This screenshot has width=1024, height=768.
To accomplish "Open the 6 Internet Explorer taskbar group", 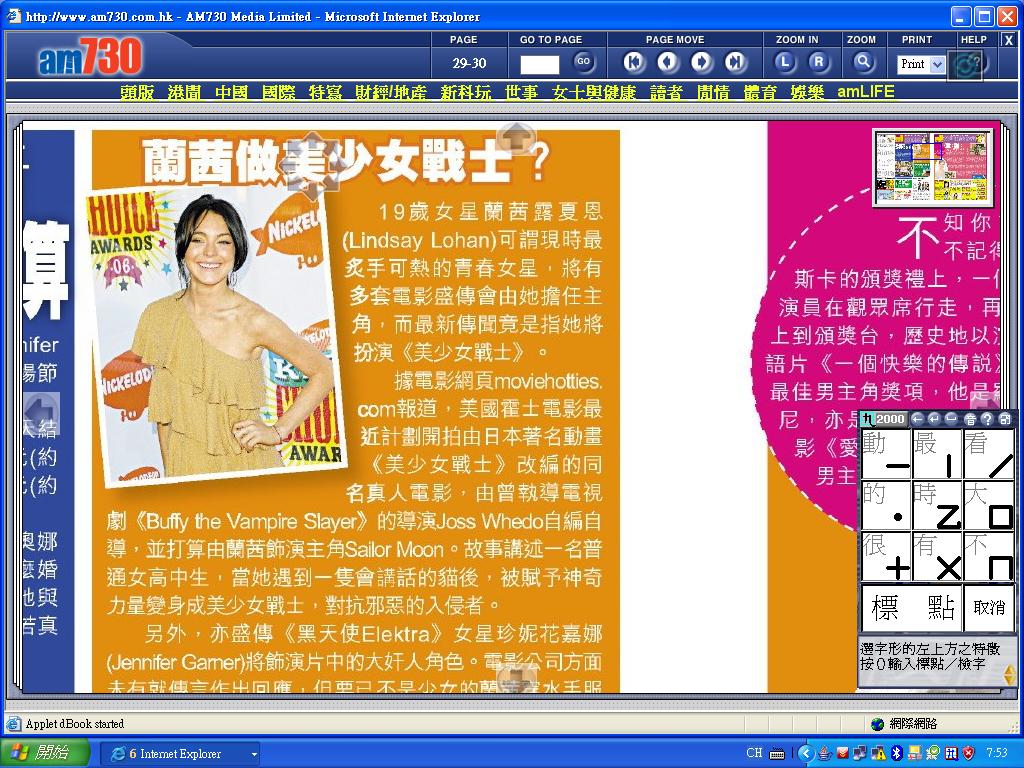I will coord(180,754).
